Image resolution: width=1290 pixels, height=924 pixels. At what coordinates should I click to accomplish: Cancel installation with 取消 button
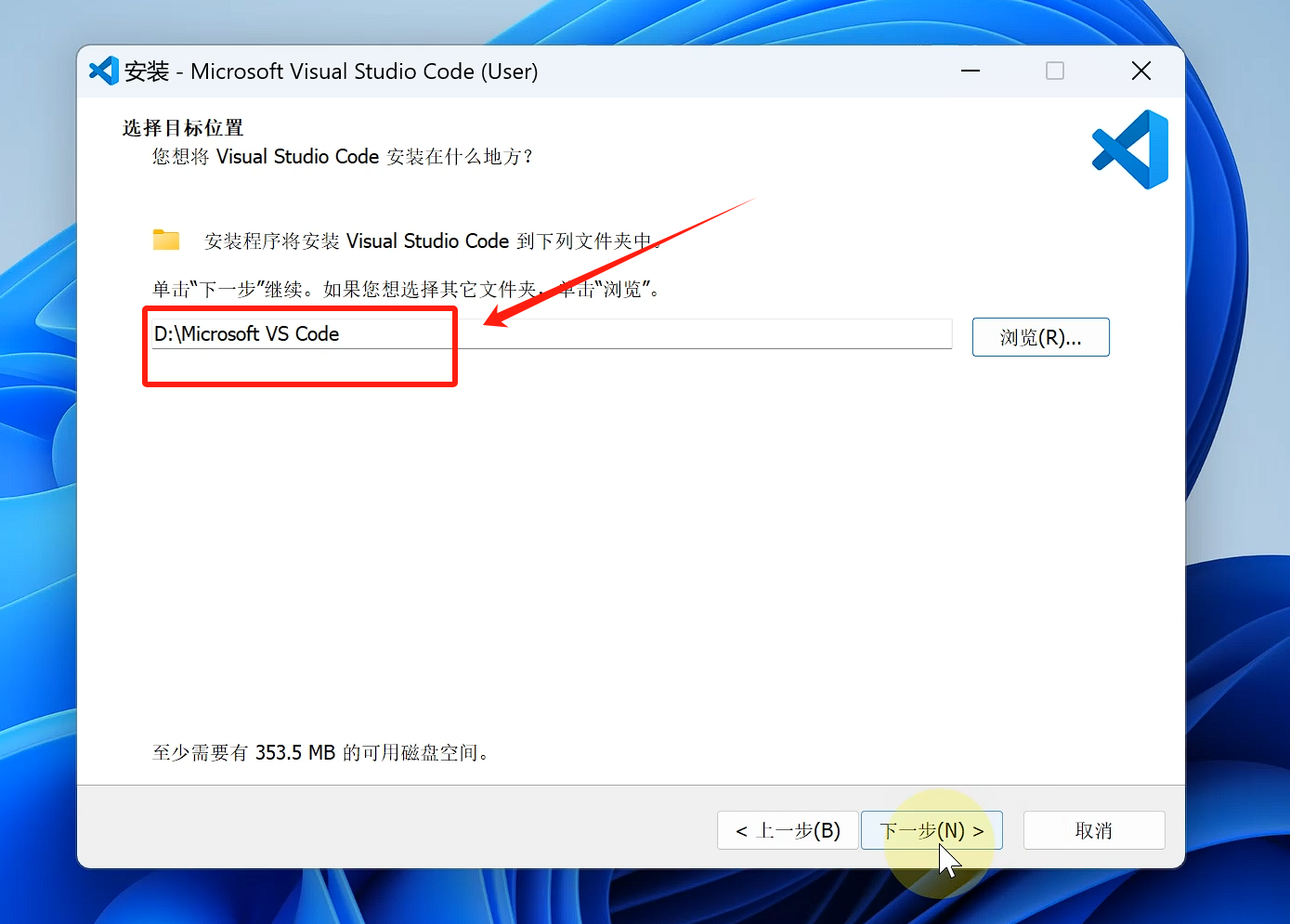point(1094,830)
